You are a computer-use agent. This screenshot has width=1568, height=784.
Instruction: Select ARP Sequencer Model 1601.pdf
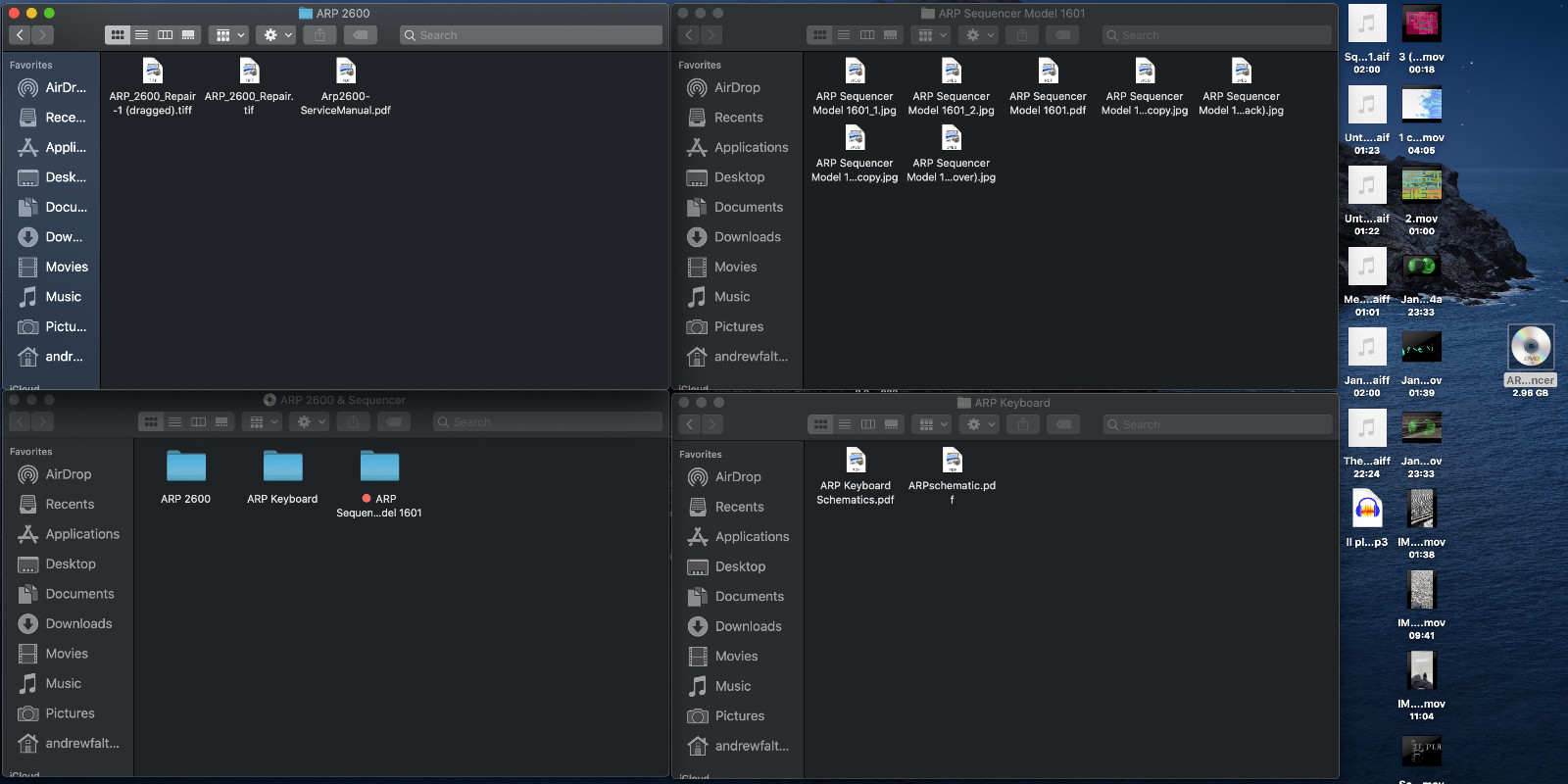(1049, 87)
